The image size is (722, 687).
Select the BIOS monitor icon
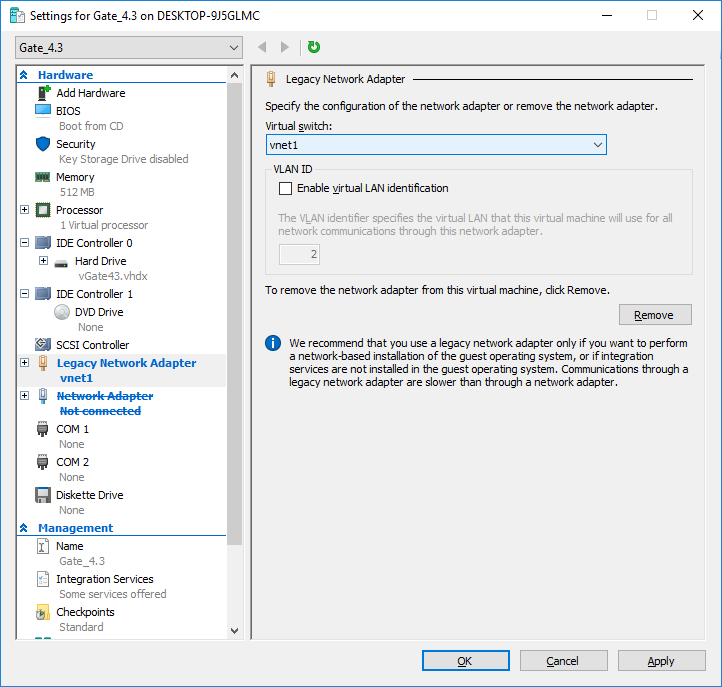coord(43,111)
